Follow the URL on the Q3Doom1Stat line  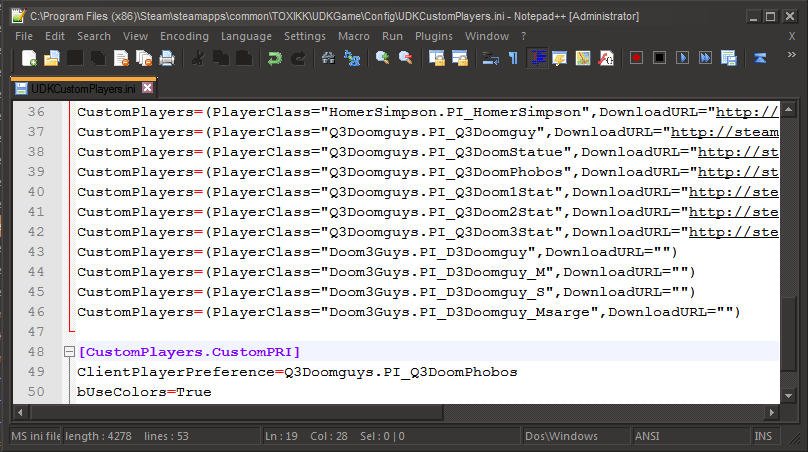pos(734,192)
